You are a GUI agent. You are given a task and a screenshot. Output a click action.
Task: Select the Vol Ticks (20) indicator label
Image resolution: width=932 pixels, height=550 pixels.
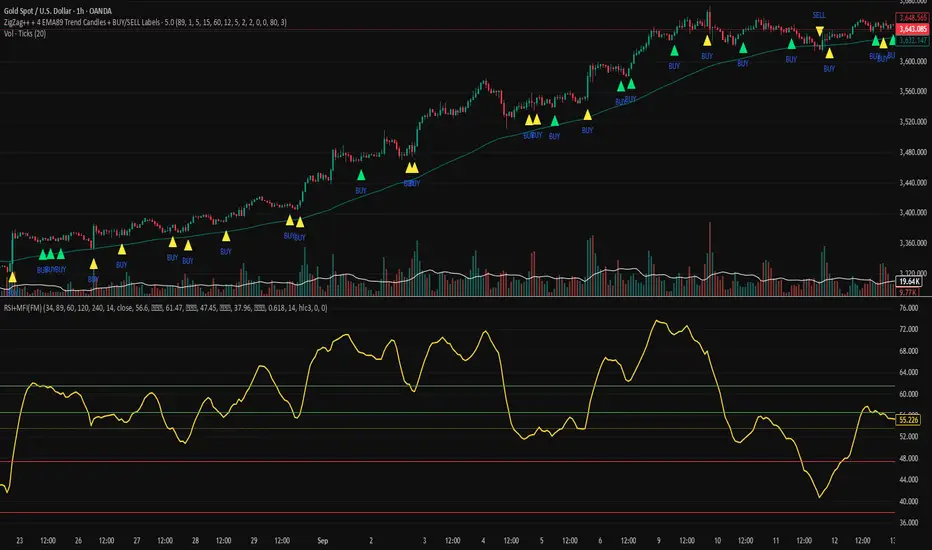pos(25,33)
